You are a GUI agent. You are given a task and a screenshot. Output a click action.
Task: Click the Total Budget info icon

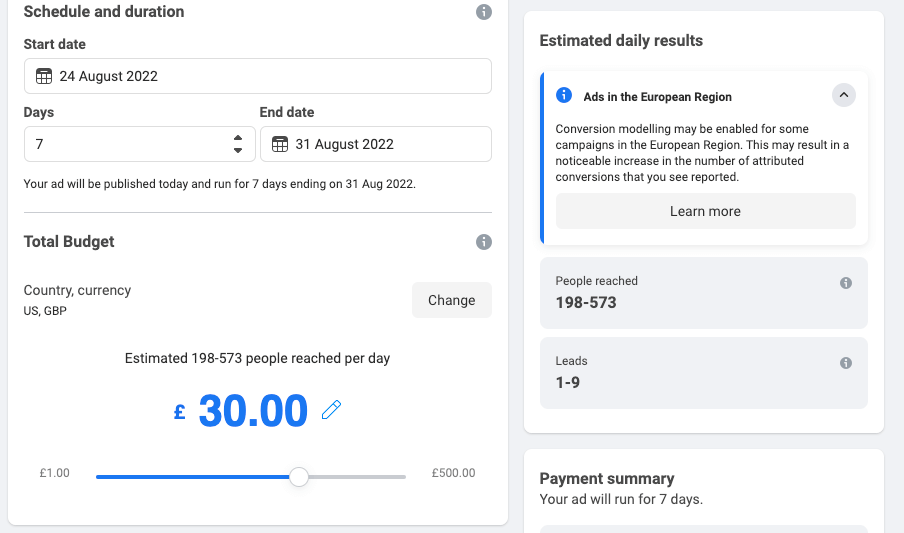[x=484, y=242]
